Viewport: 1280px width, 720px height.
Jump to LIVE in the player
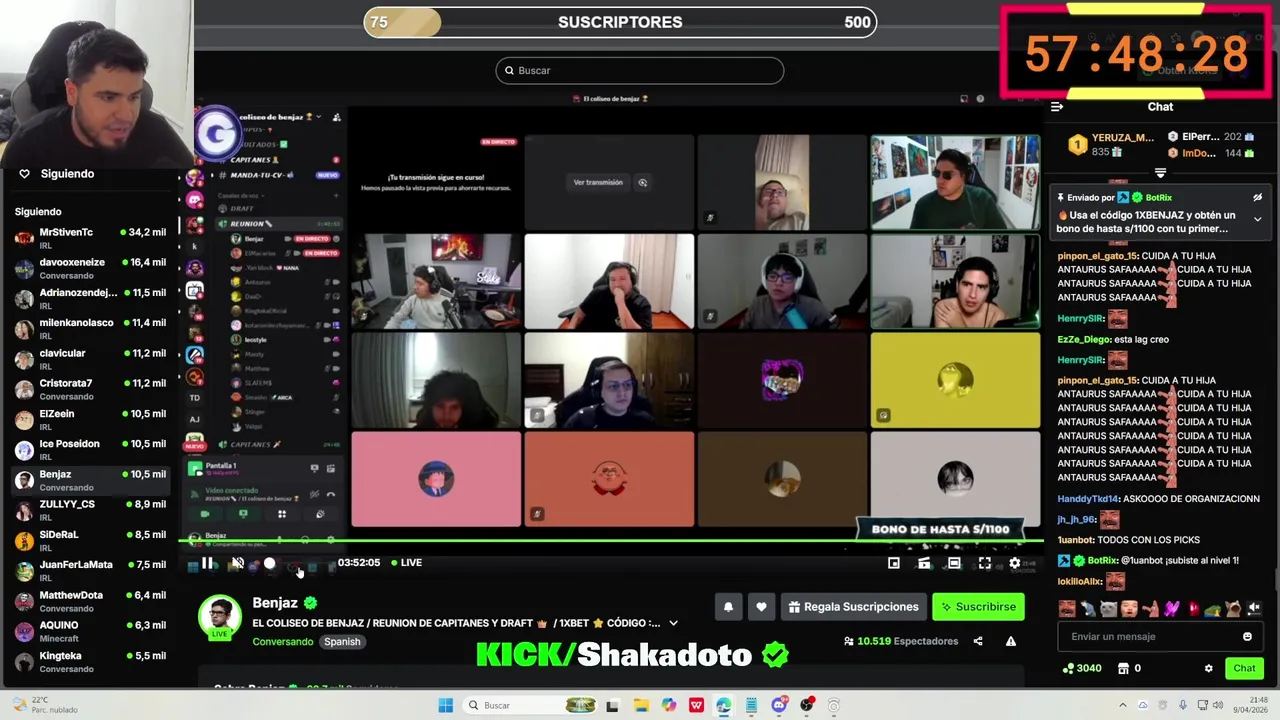click(406, 563)
